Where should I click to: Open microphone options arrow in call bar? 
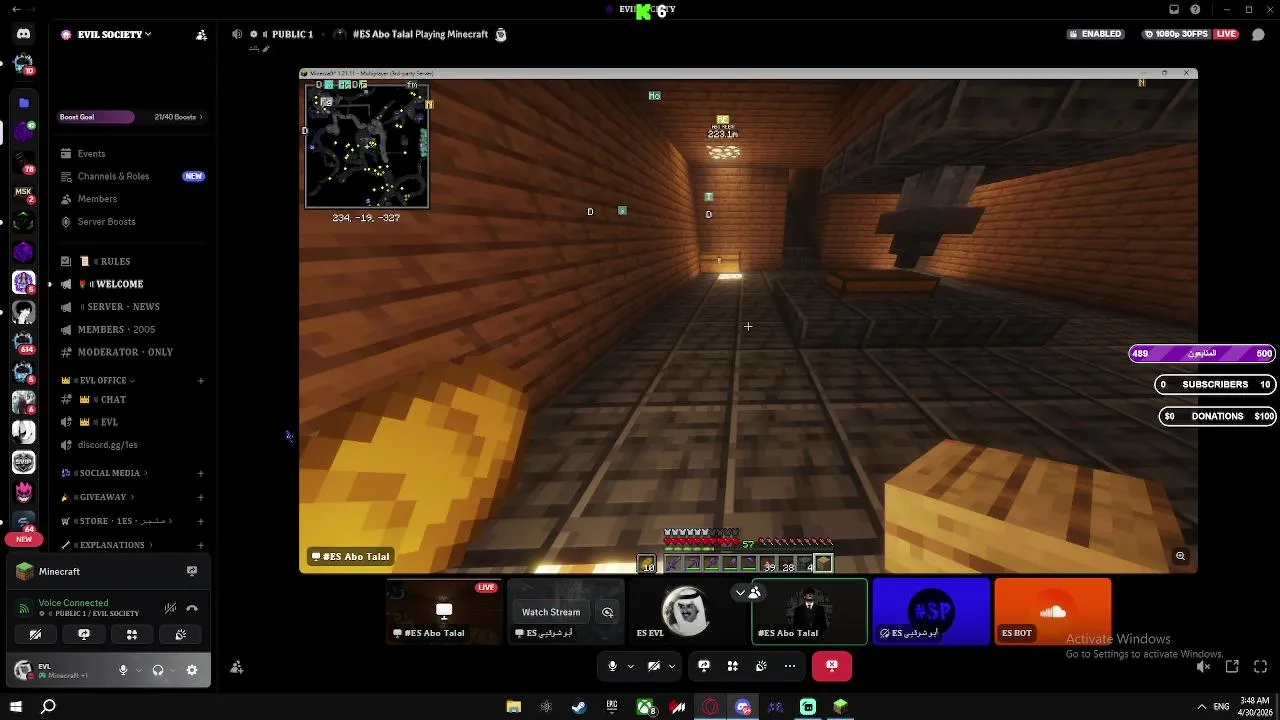click(630, 666)
